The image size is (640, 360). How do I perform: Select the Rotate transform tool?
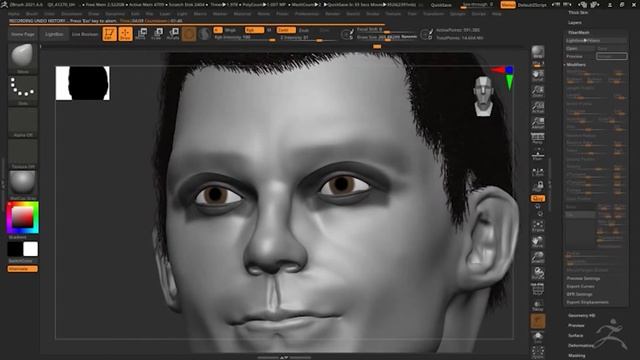pos(173,34)
